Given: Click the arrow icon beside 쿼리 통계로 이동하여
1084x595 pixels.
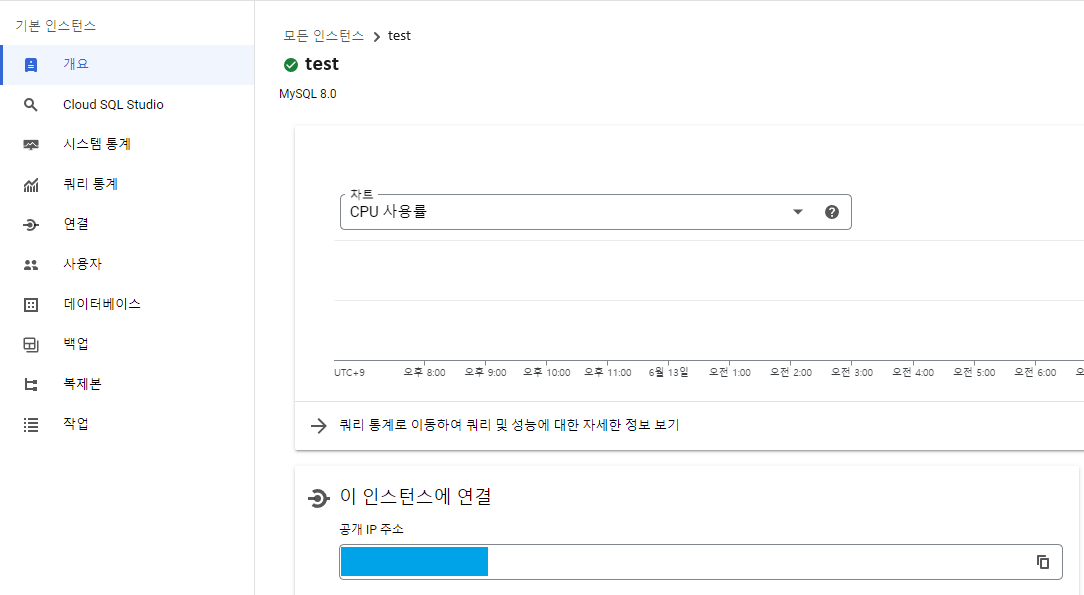Looking at the screenshot, I should 318,426.
